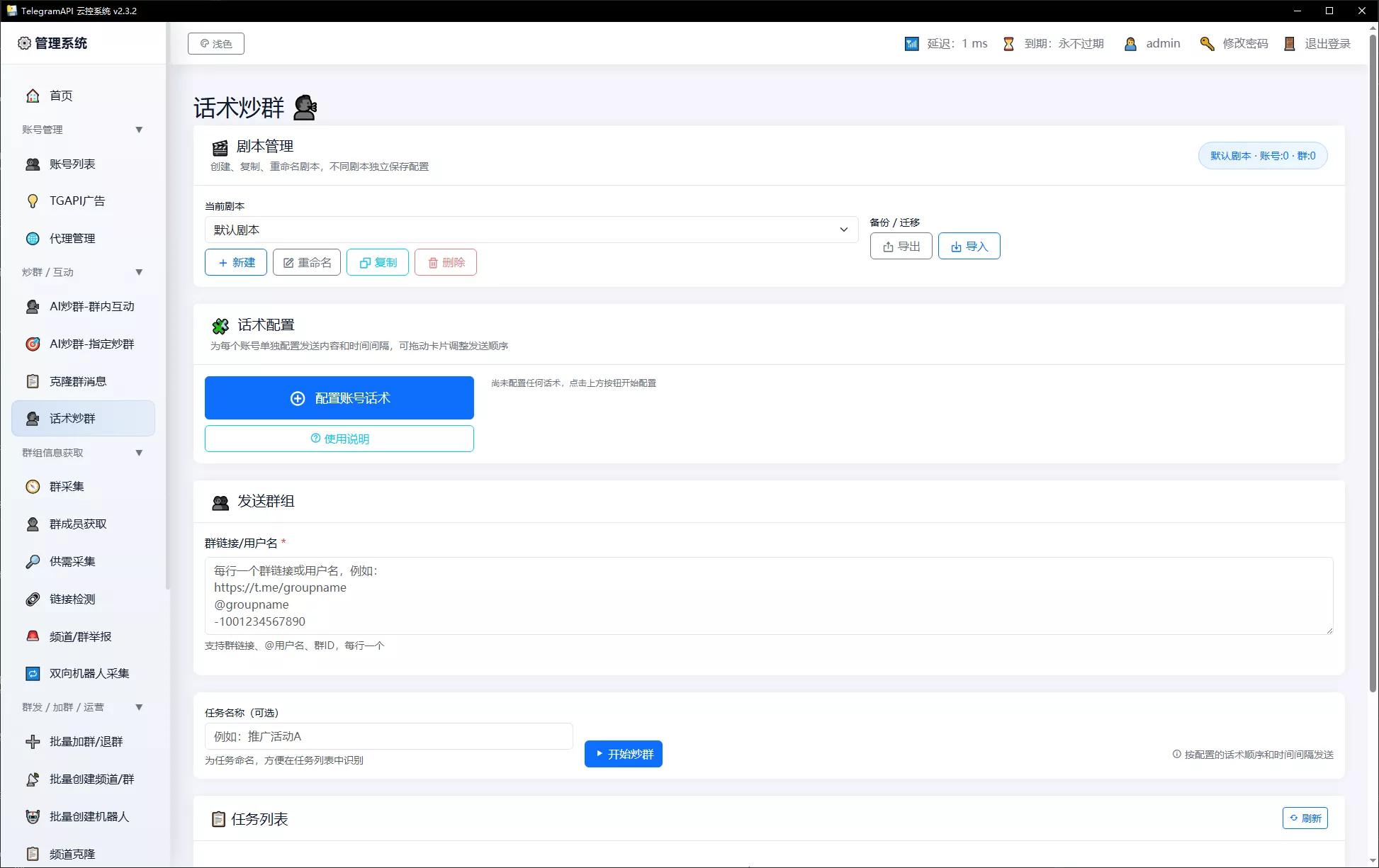The height and width of the screenshot is (868, 1379).
Task: Open 账号列表 account list icon
Action: coord(33,164)
